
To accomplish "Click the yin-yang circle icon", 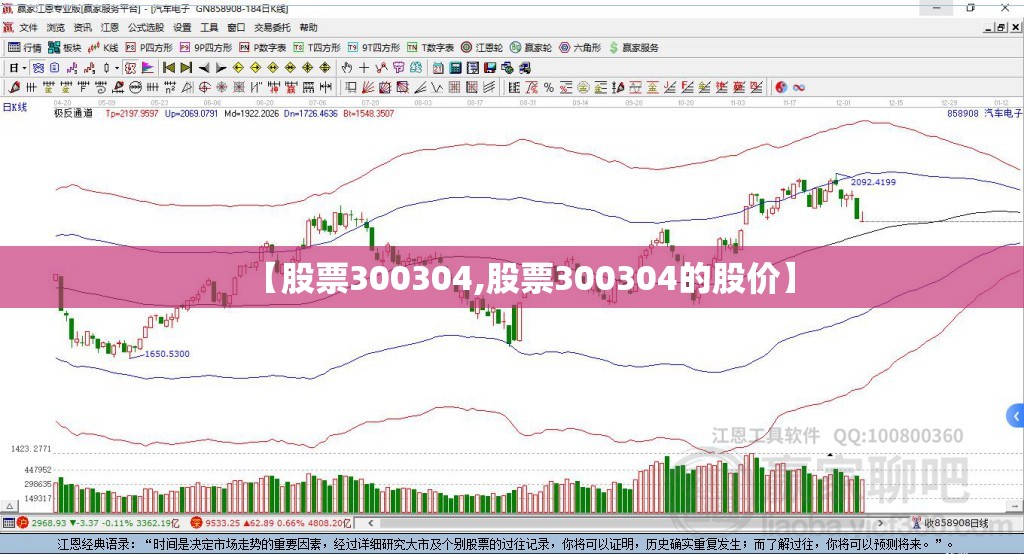I will tap(780, 87).
